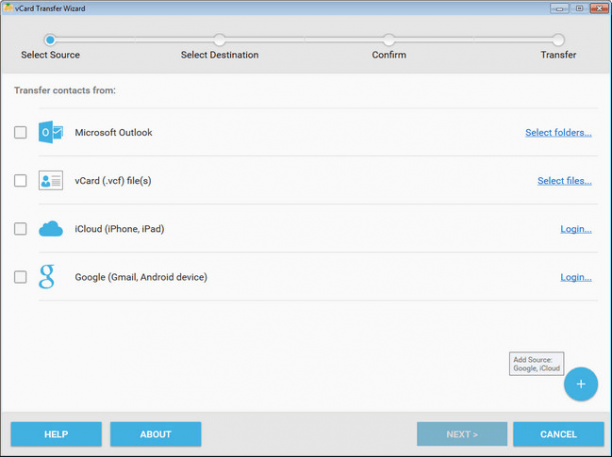Select the Select Source step circle
The width and height of the screenshot is (612, 457).
[50, 39]
